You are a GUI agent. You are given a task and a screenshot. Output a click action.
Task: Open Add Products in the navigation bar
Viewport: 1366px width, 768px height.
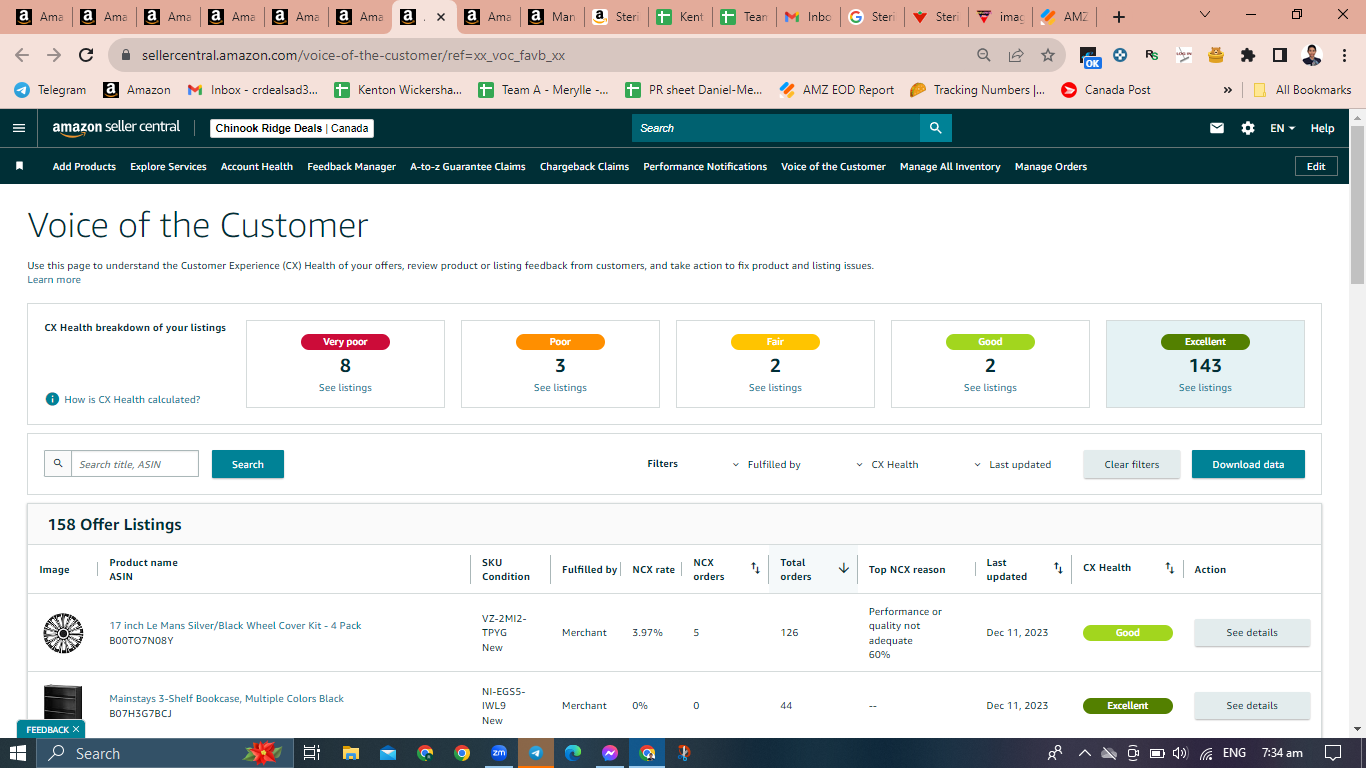tap(84, 166)
